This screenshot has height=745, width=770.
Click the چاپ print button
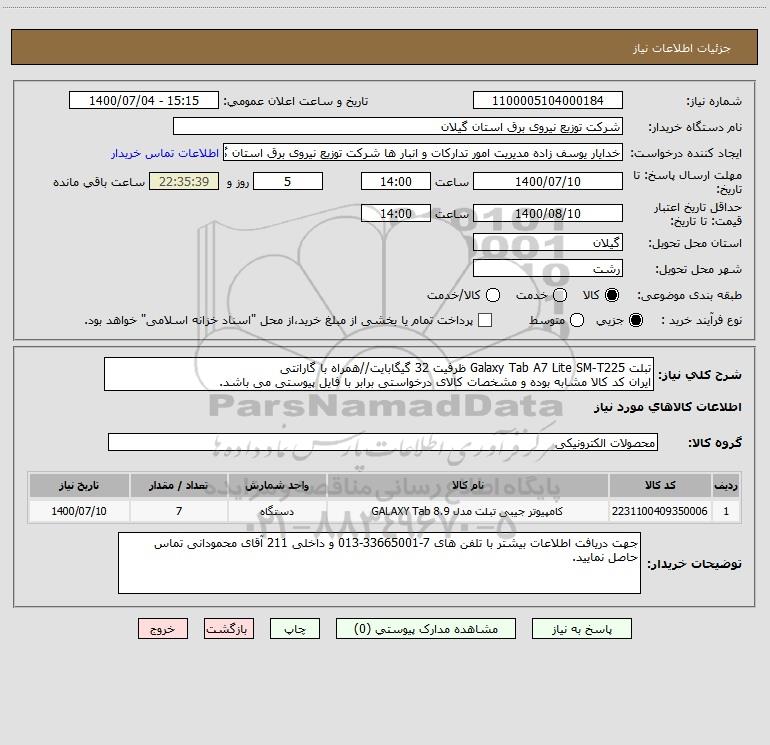tap(295, 629)
